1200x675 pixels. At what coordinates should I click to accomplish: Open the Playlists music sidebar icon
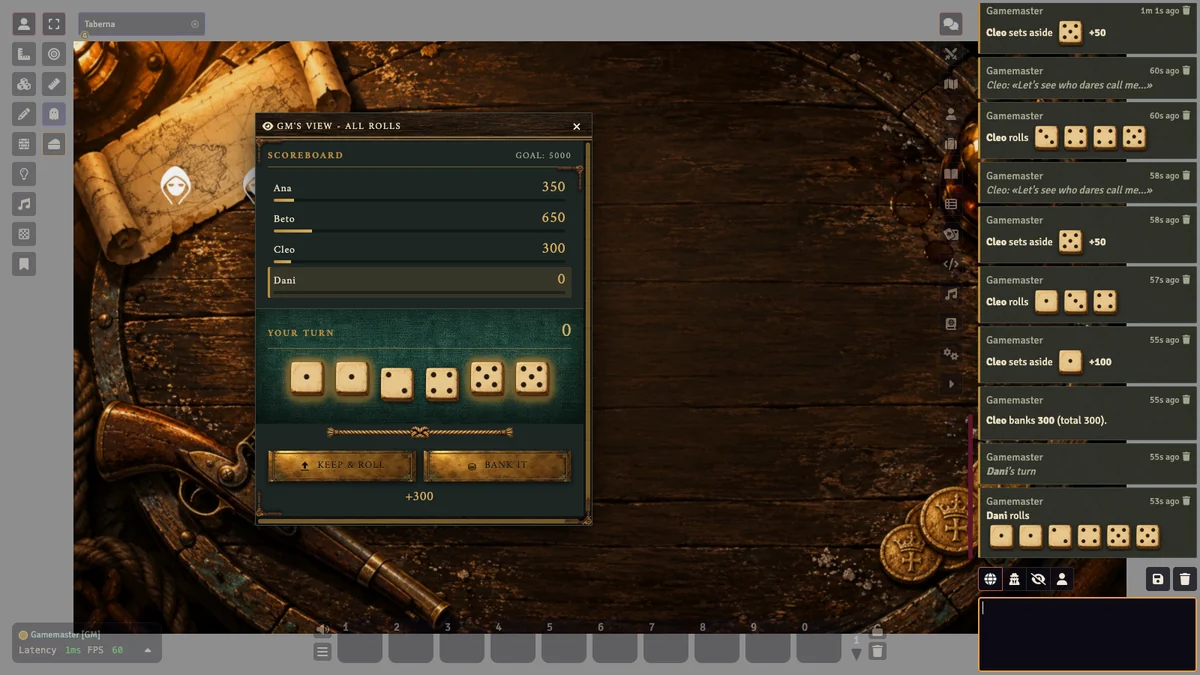(x=951, y=294)
